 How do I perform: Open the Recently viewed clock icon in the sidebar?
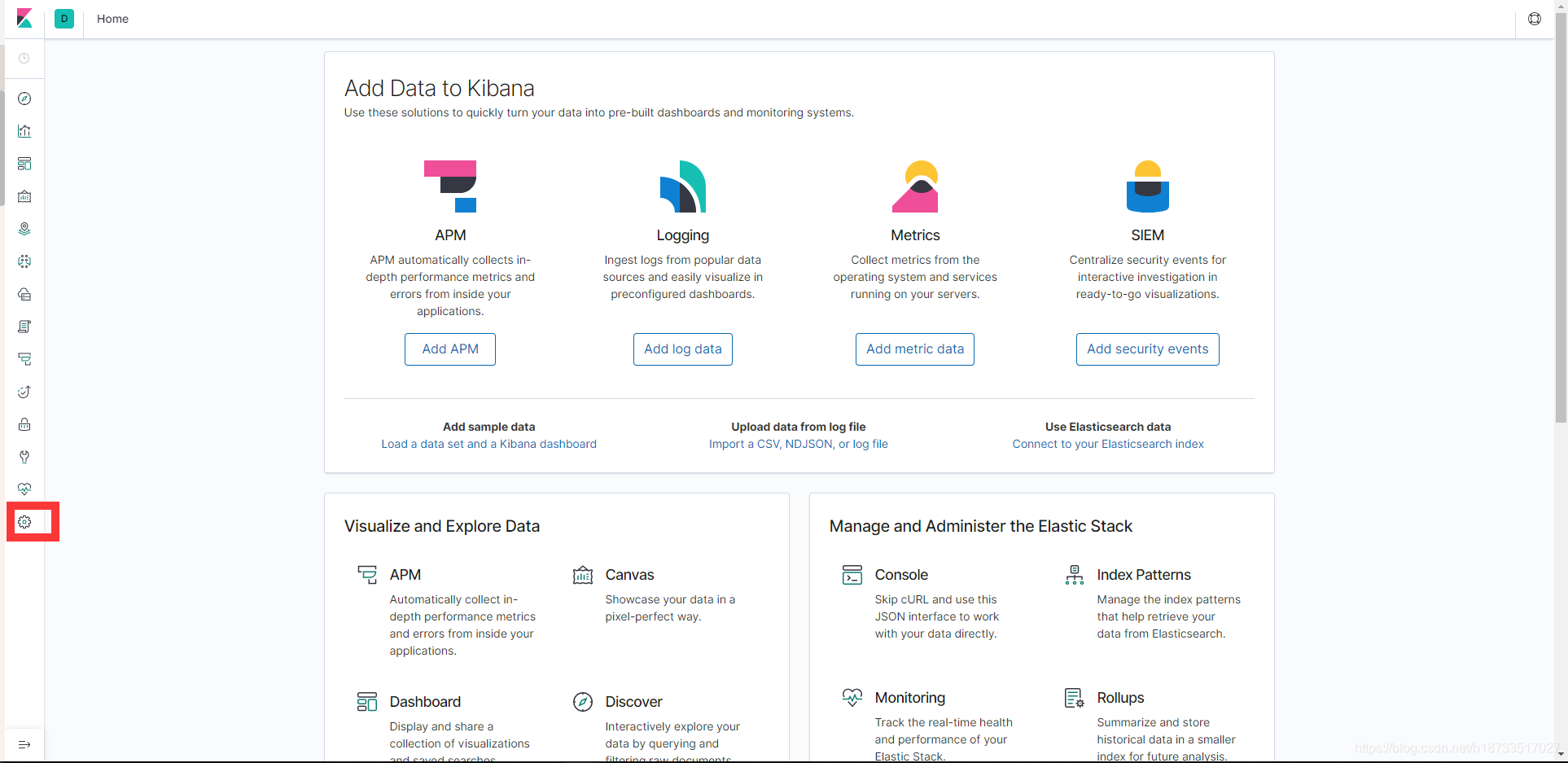(x=24, y=59)
